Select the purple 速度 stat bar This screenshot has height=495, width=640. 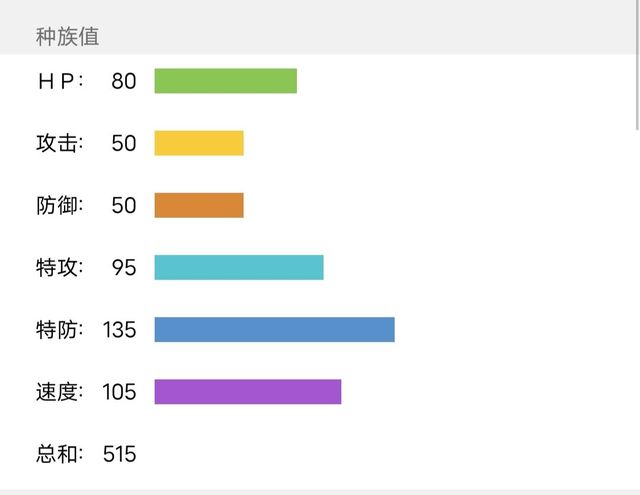pyautogui.click(x=247, y=392)
